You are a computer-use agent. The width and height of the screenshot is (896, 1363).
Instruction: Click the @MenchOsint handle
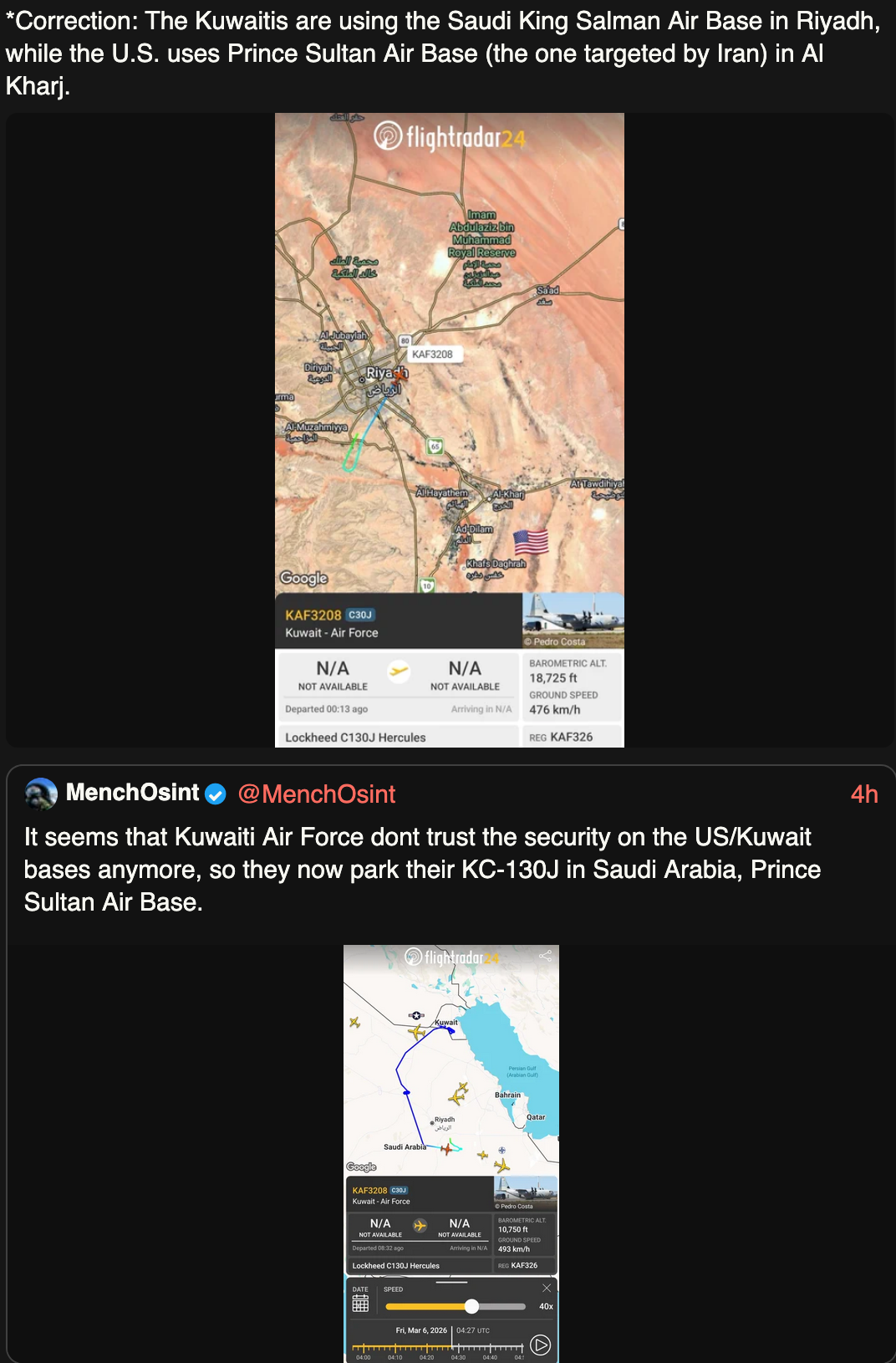coord(317,794)
